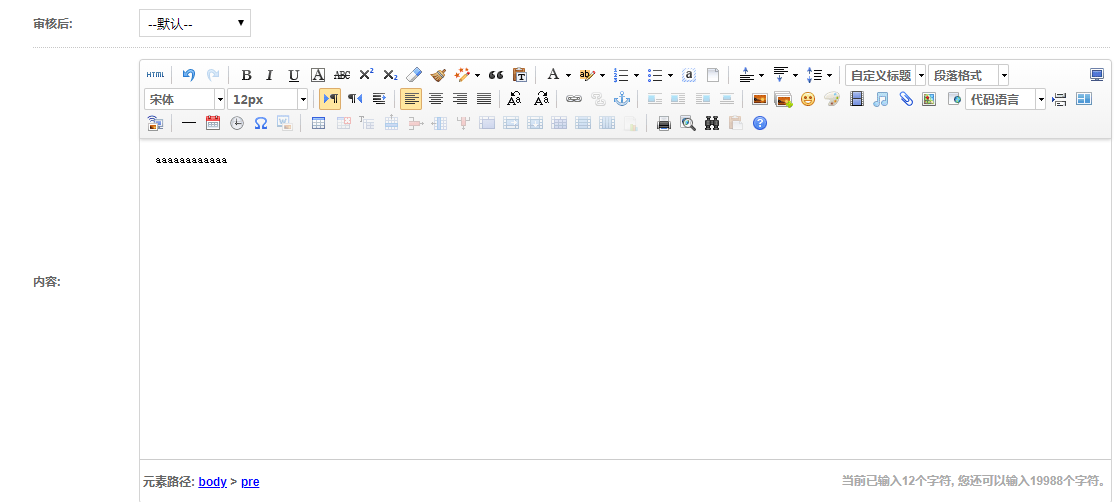Click the auto-typeset magic wand icon
The image size is (1120, 502).
pos(462,75)
